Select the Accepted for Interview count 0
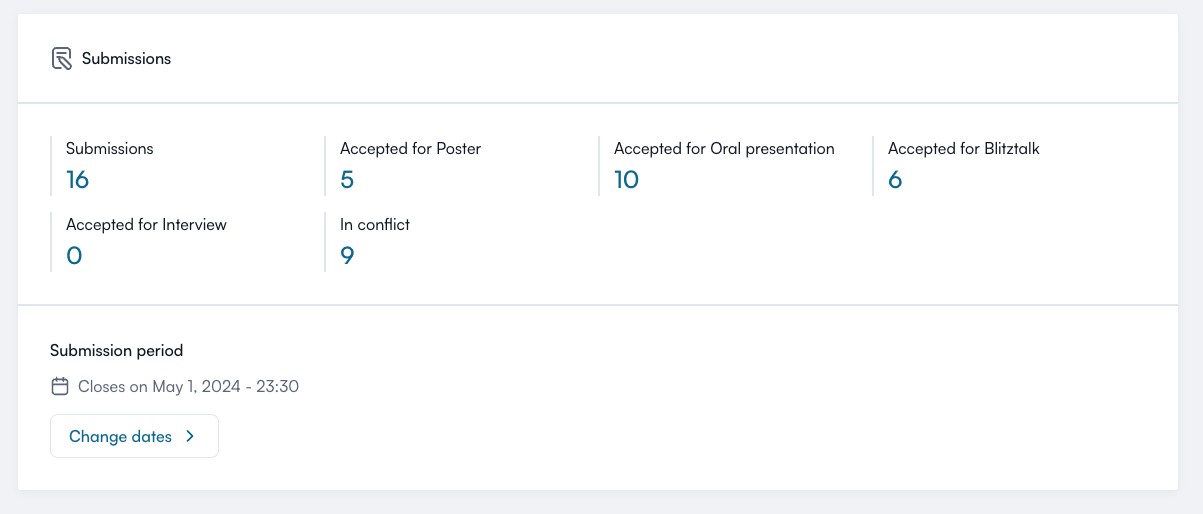 (74, 256)
